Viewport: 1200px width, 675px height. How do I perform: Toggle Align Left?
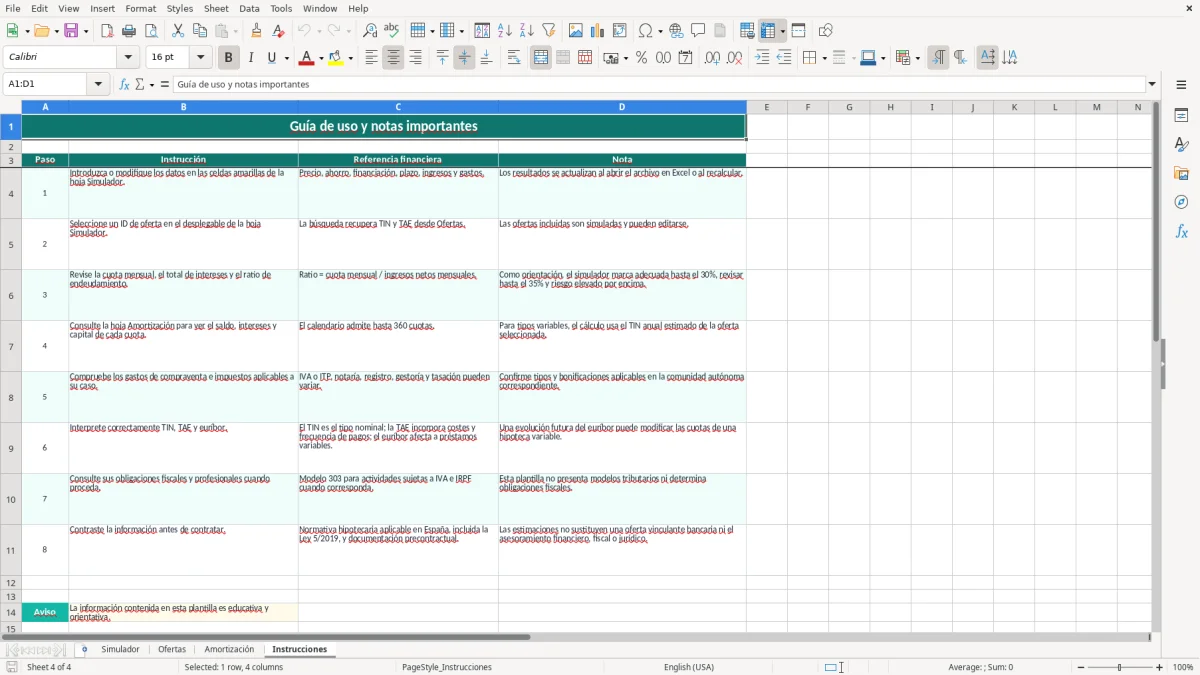tap(371, 58)
